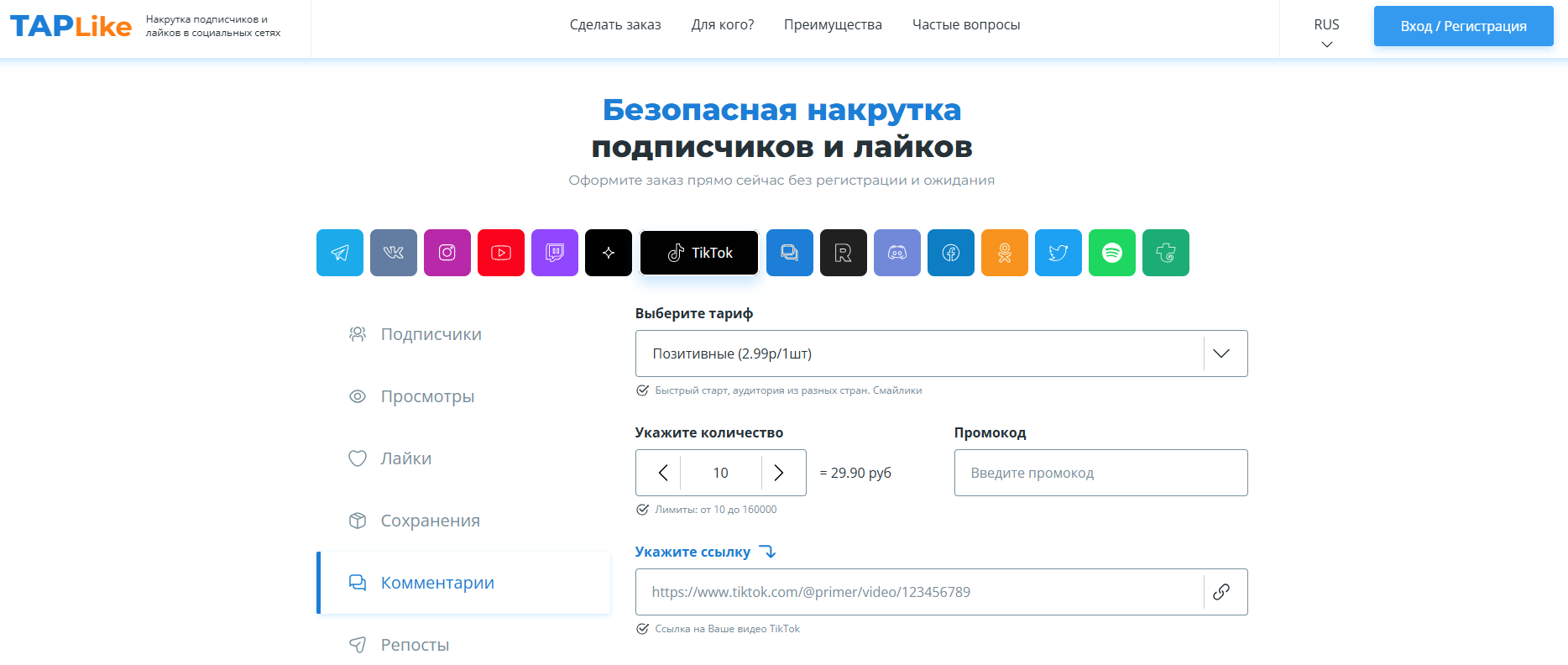This screenshot has height=665, width=1568.
Task: Open the Репосты service category
Action: (463, 645)
